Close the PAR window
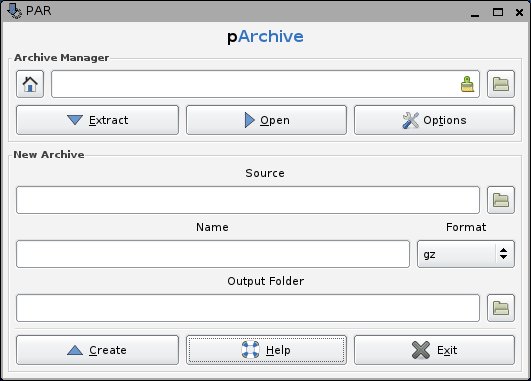531x381 pixels. (519, 13)
